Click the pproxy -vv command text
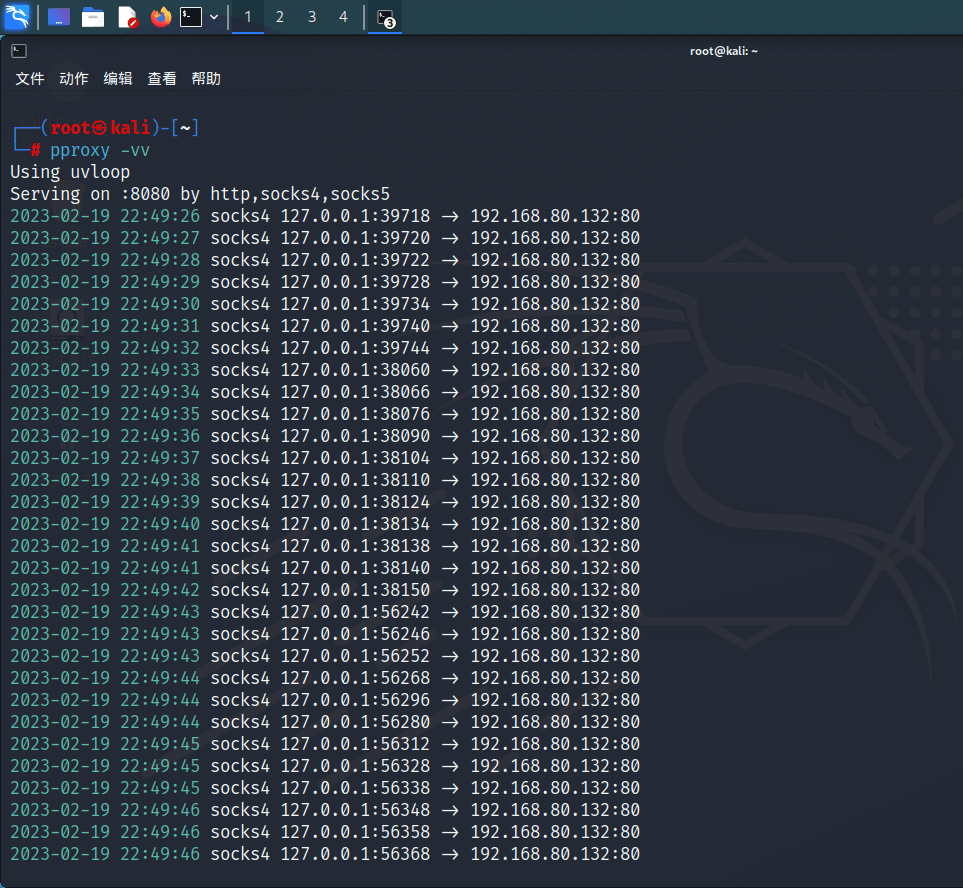Image resolution: width=963 pixels, height=888 pixels. (100, 150)
